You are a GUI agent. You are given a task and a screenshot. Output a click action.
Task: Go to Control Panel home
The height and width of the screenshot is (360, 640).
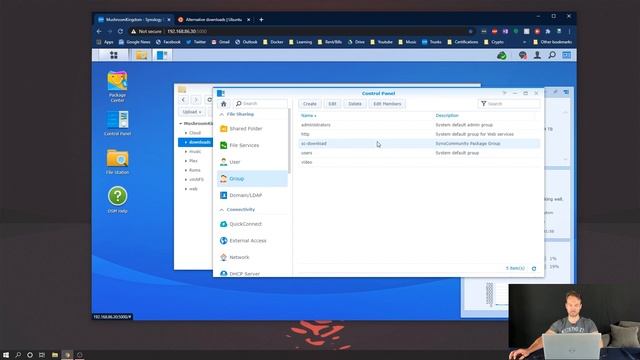coord(223,104)
